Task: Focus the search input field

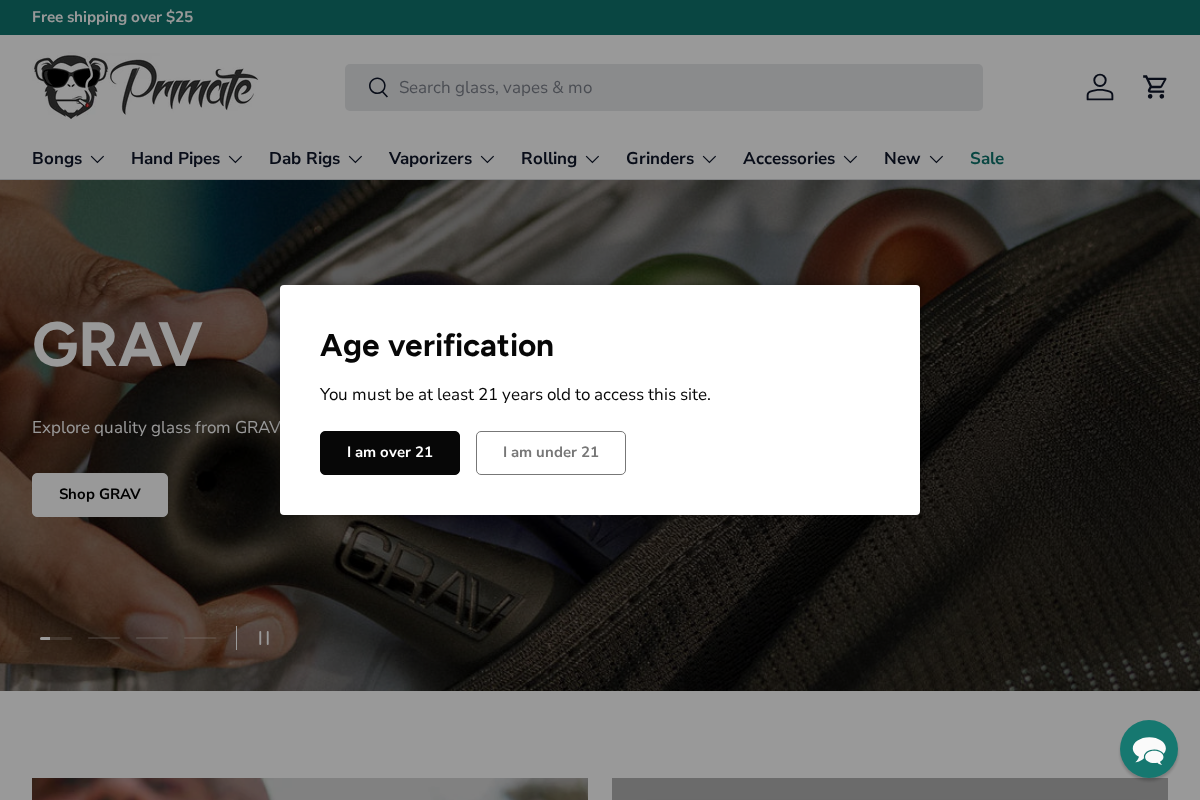Action: click(680, 88)
